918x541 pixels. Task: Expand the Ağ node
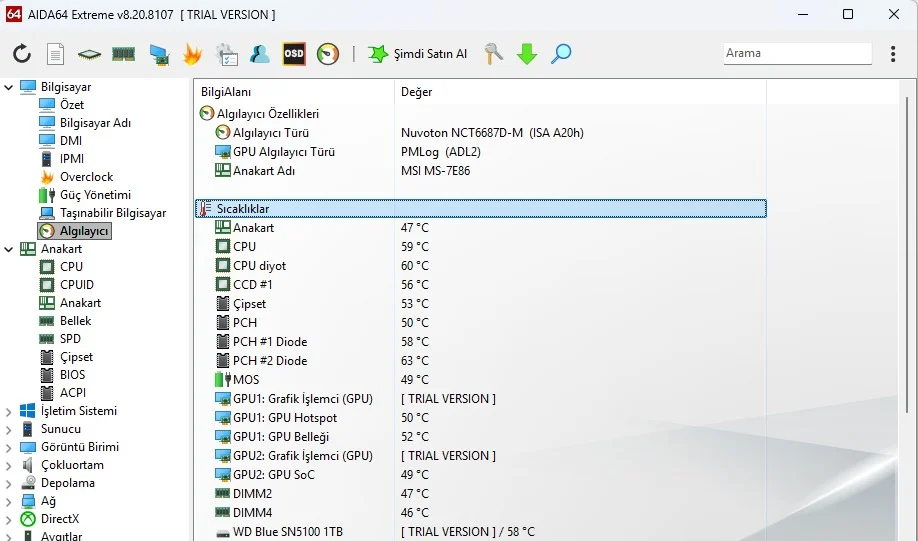[8, 502]
